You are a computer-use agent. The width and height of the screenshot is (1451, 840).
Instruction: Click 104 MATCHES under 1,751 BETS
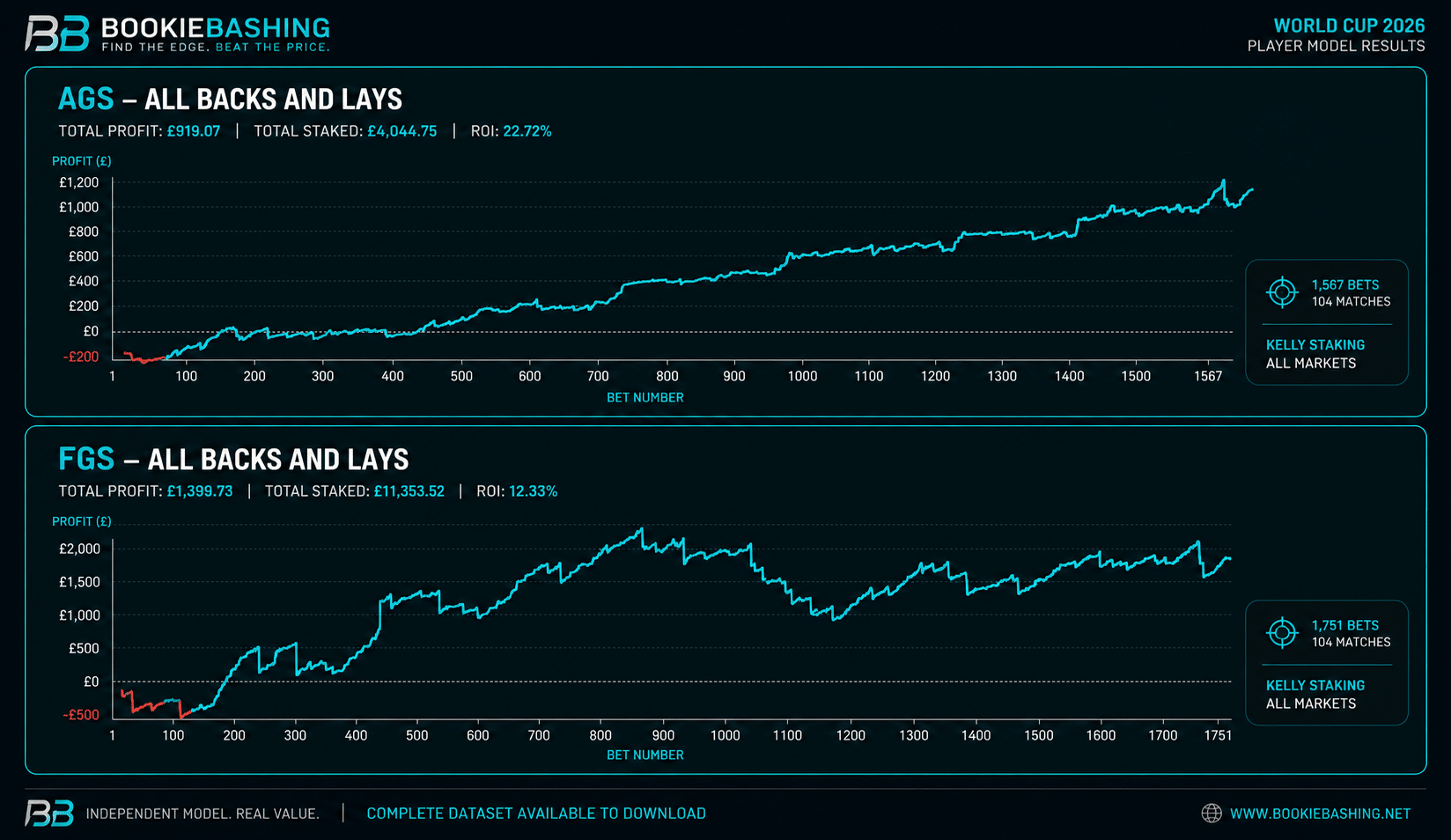[1352, 643]
